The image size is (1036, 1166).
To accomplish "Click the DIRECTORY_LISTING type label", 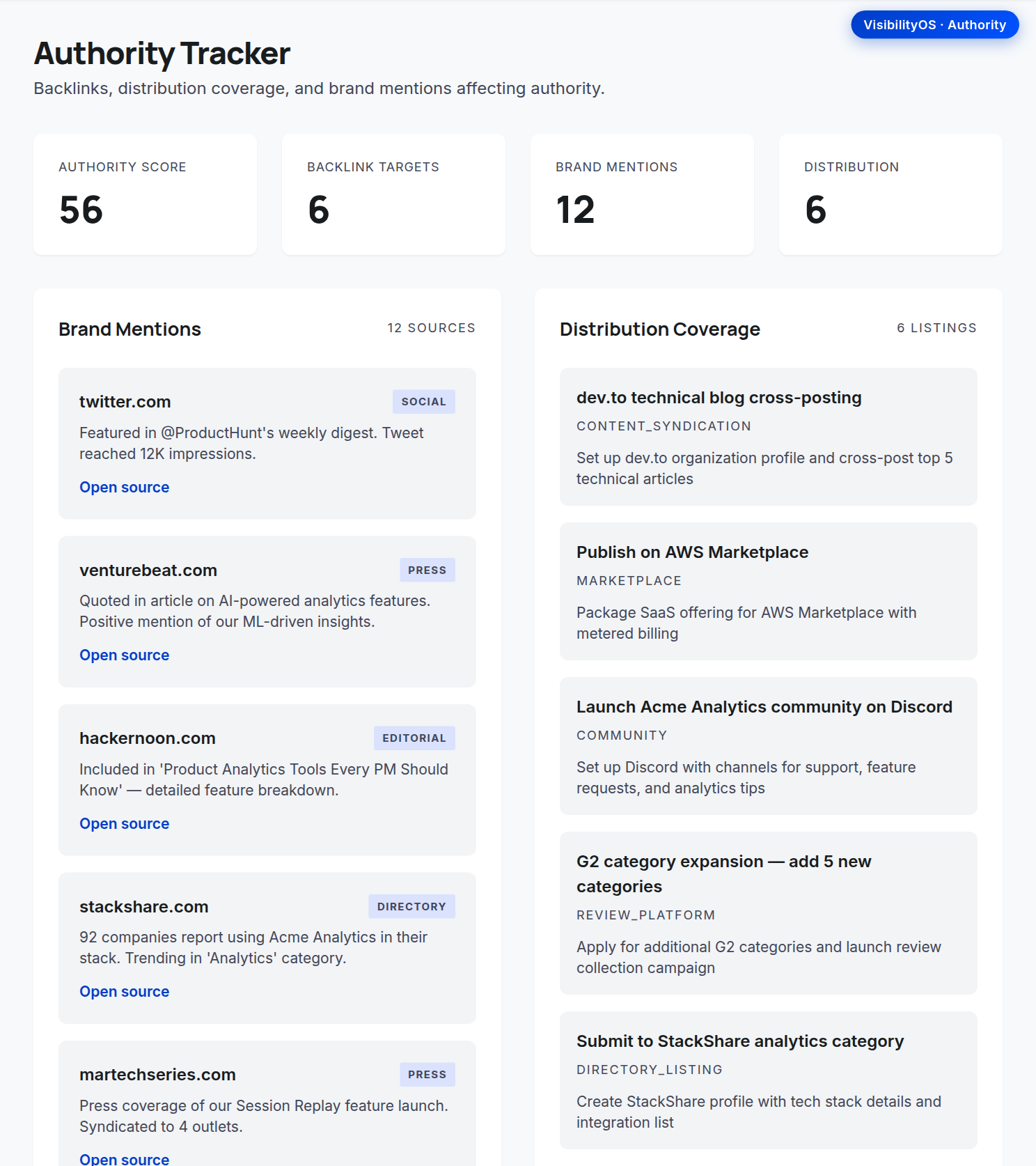I will click(649, 1070).
